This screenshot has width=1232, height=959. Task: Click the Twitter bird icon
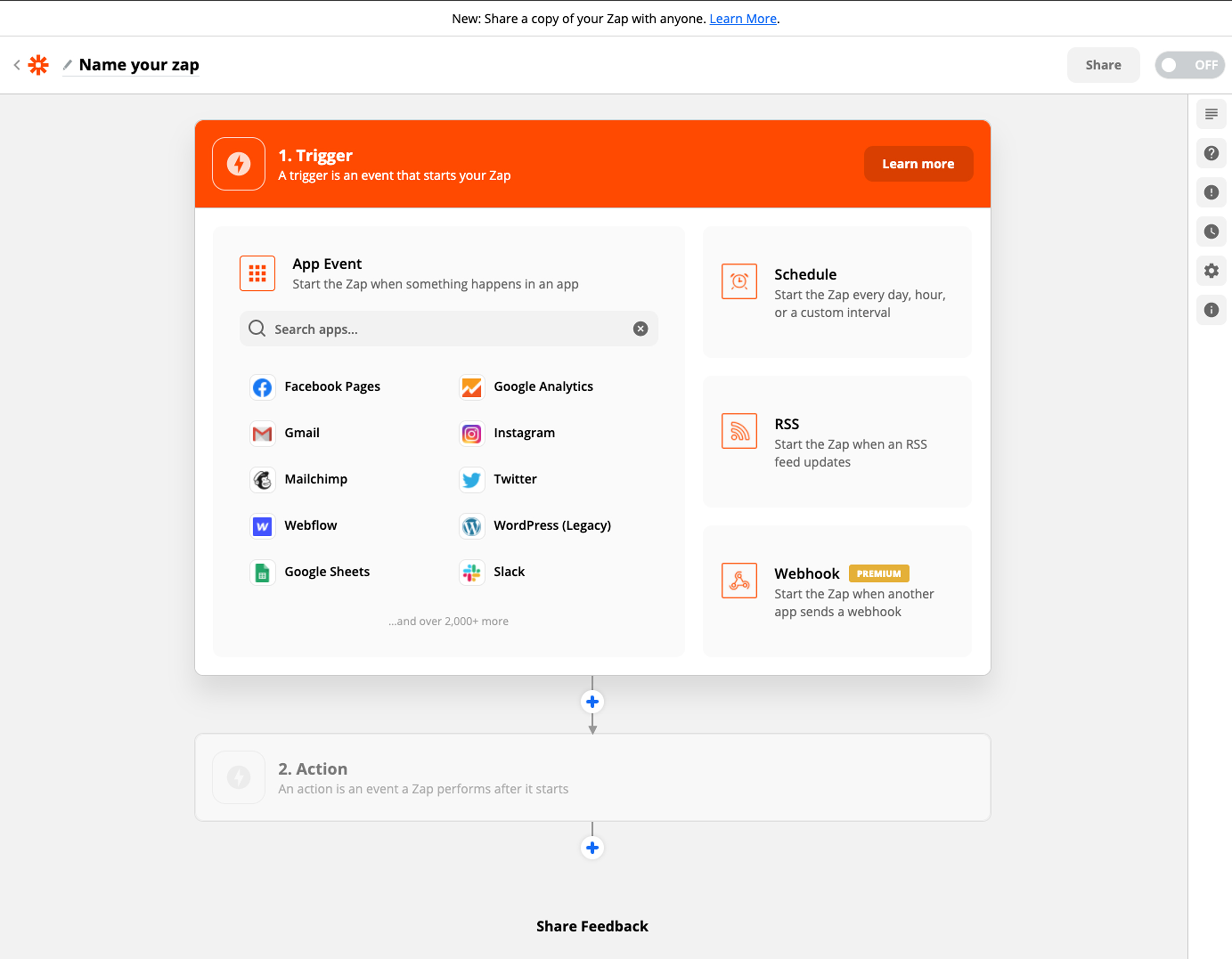pos(472,479)
